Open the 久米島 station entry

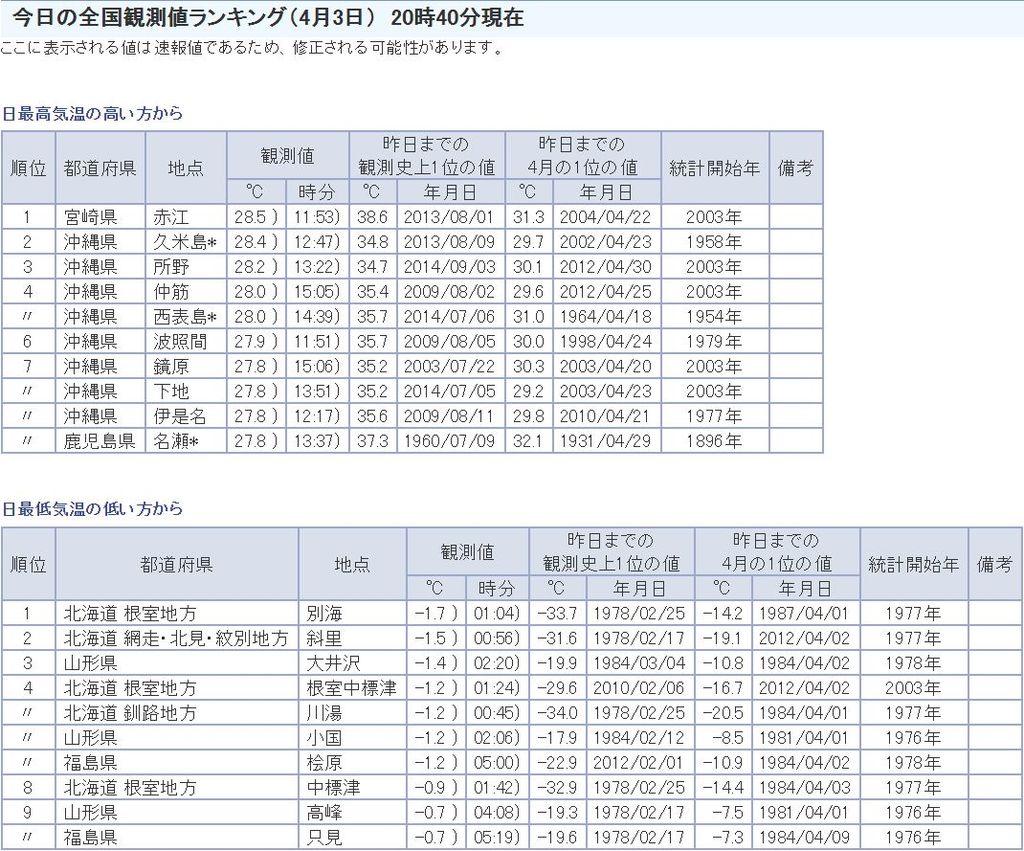click(184, 242)
